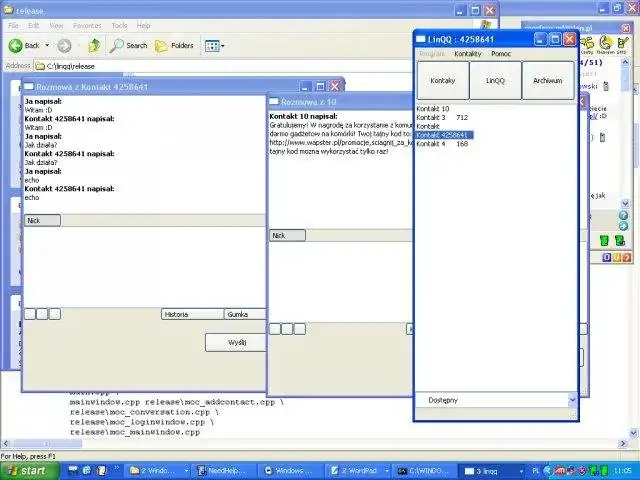Click the Internet Explorer quick launch icon

[87, 471]
